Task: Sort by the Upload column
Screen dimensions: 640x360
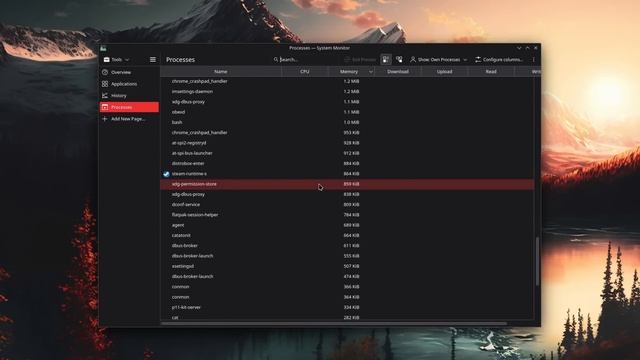Action: (x=444, y=71)
